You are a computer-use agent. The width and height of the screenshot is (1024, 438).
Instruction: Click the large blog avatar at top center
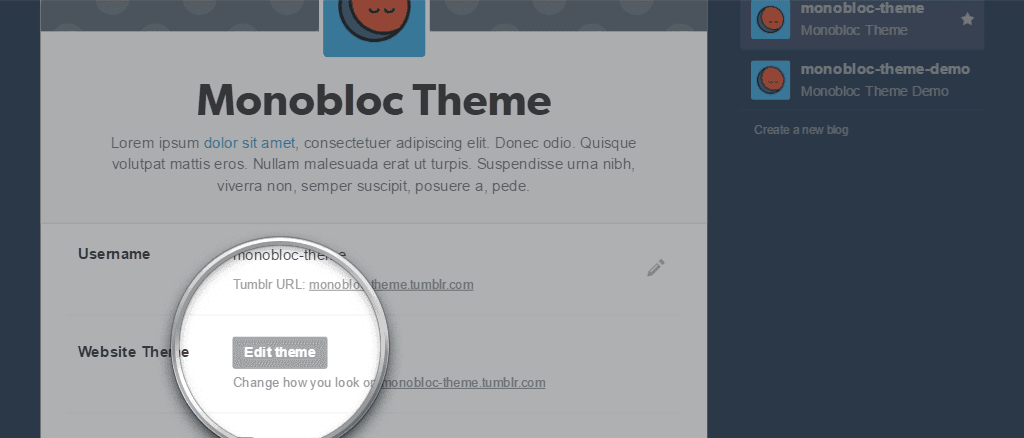(374, 28)
